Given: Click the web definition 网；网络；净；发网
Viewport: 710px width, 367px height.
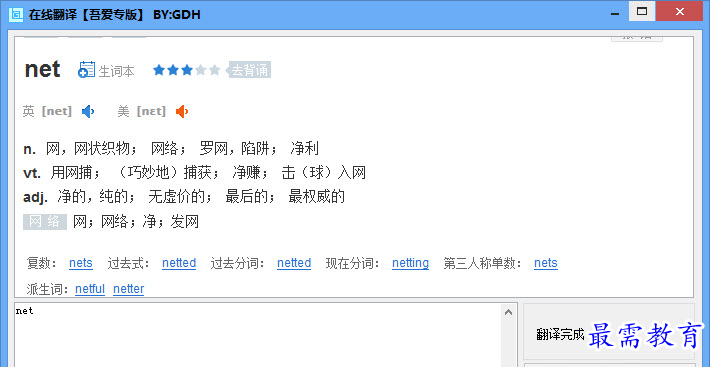Looking at the screenshot, I should pos(136,222).
